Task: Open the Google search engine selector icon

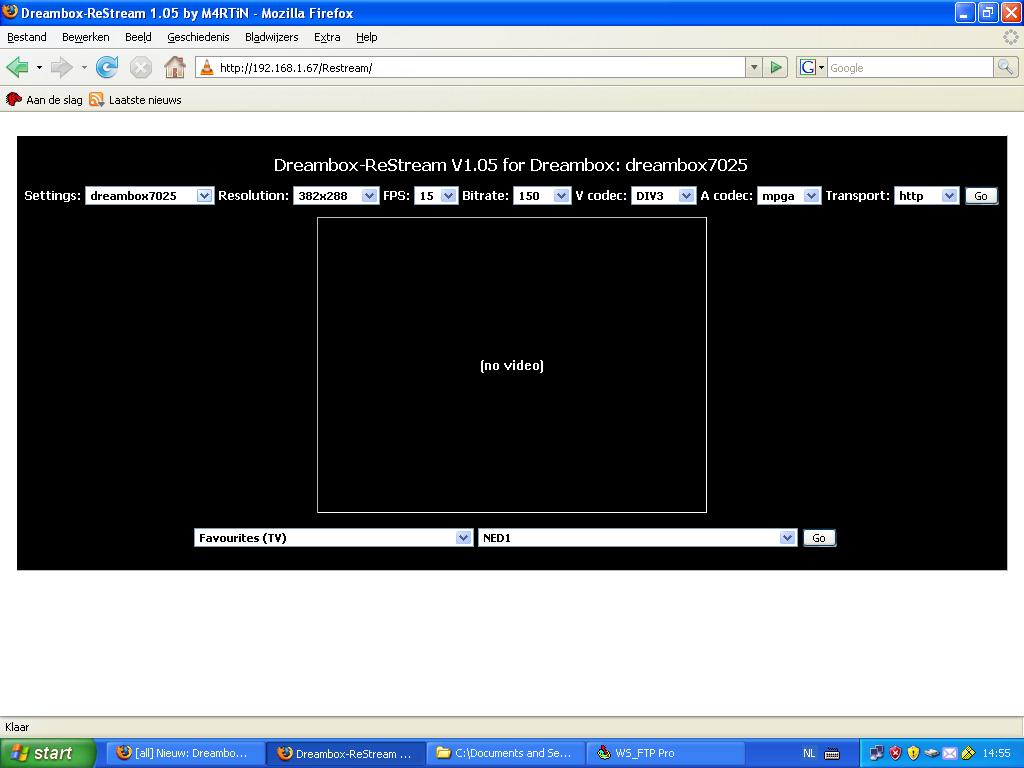Action: pos(812,67)
